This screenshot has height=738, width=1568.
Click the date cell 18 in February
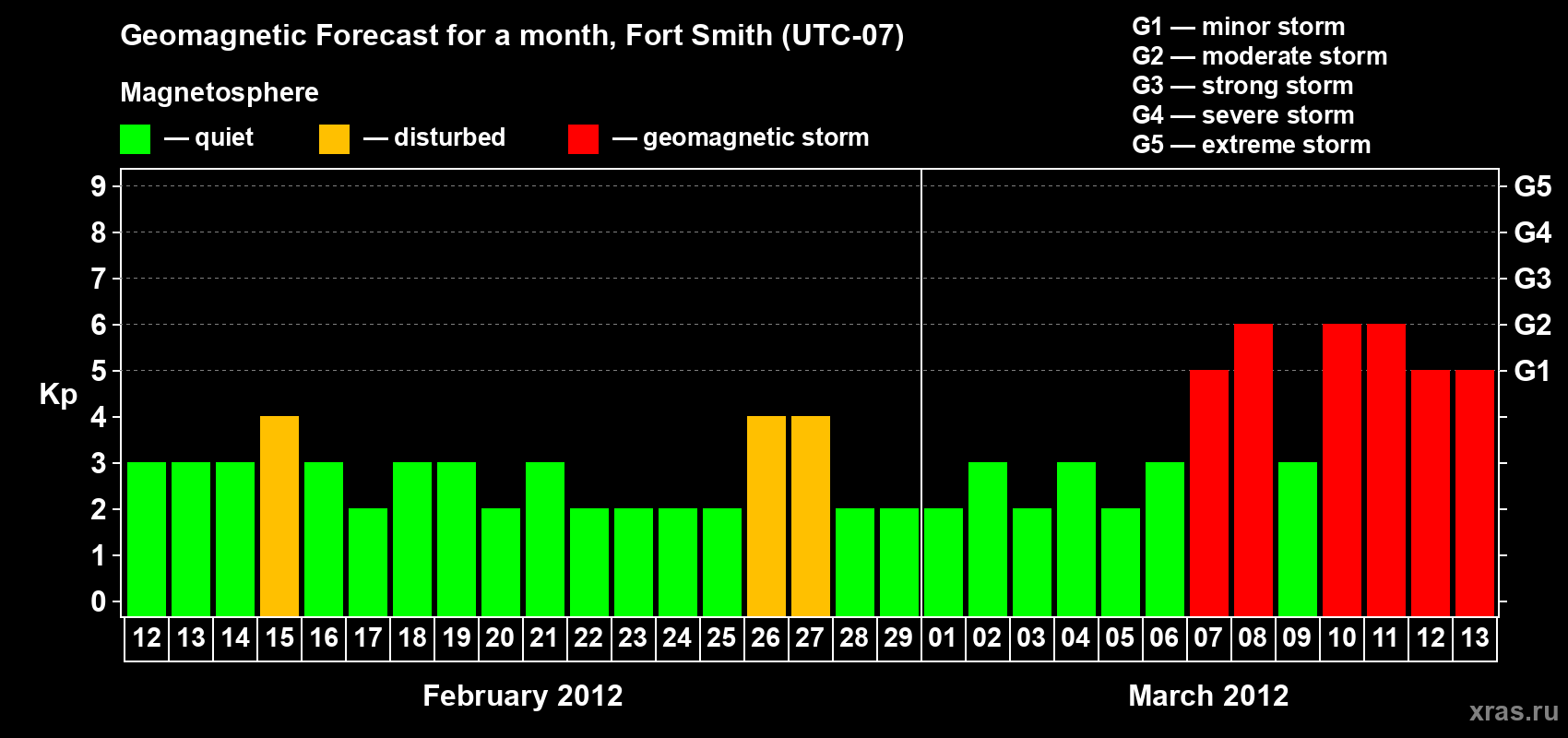[412, 638]
